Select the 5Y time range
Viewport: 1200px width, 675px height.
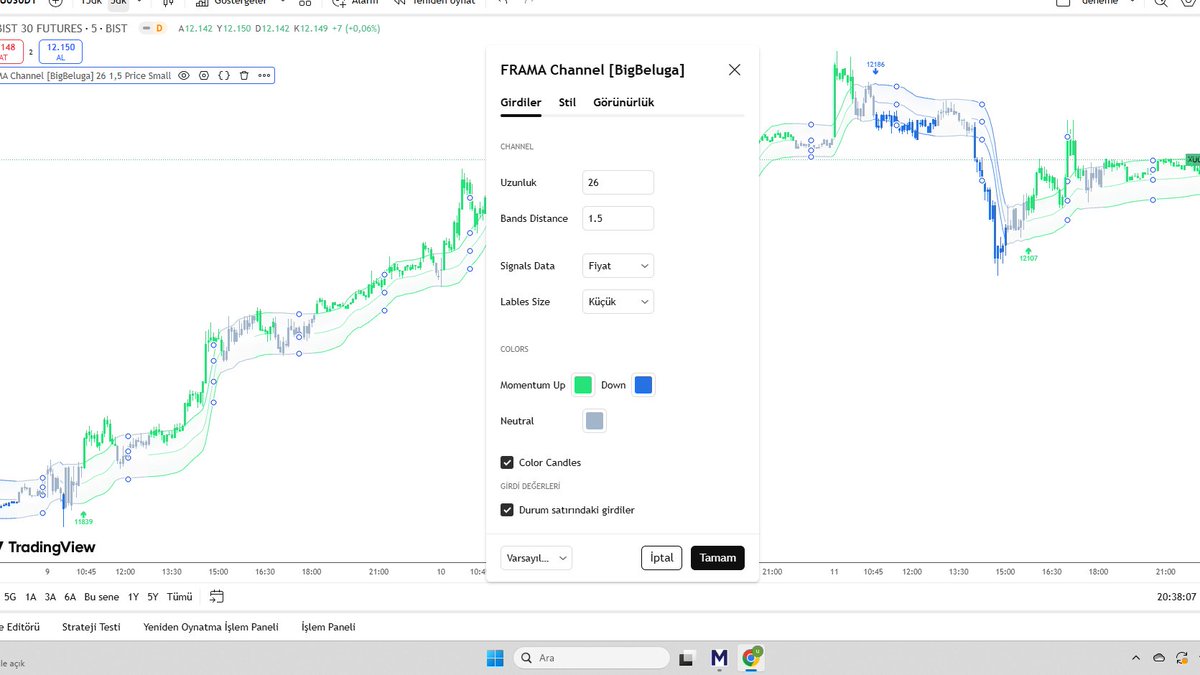153,597
